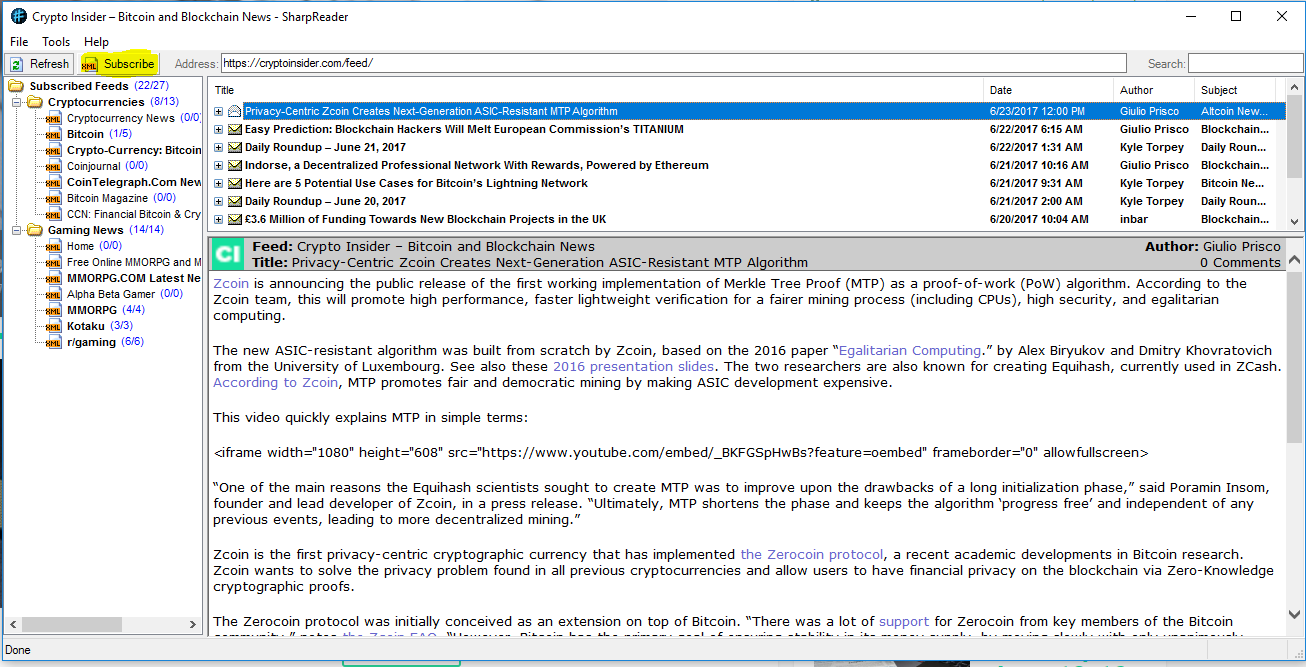Open the Help menu
The image size is (1306, 667).
(96, 42)
